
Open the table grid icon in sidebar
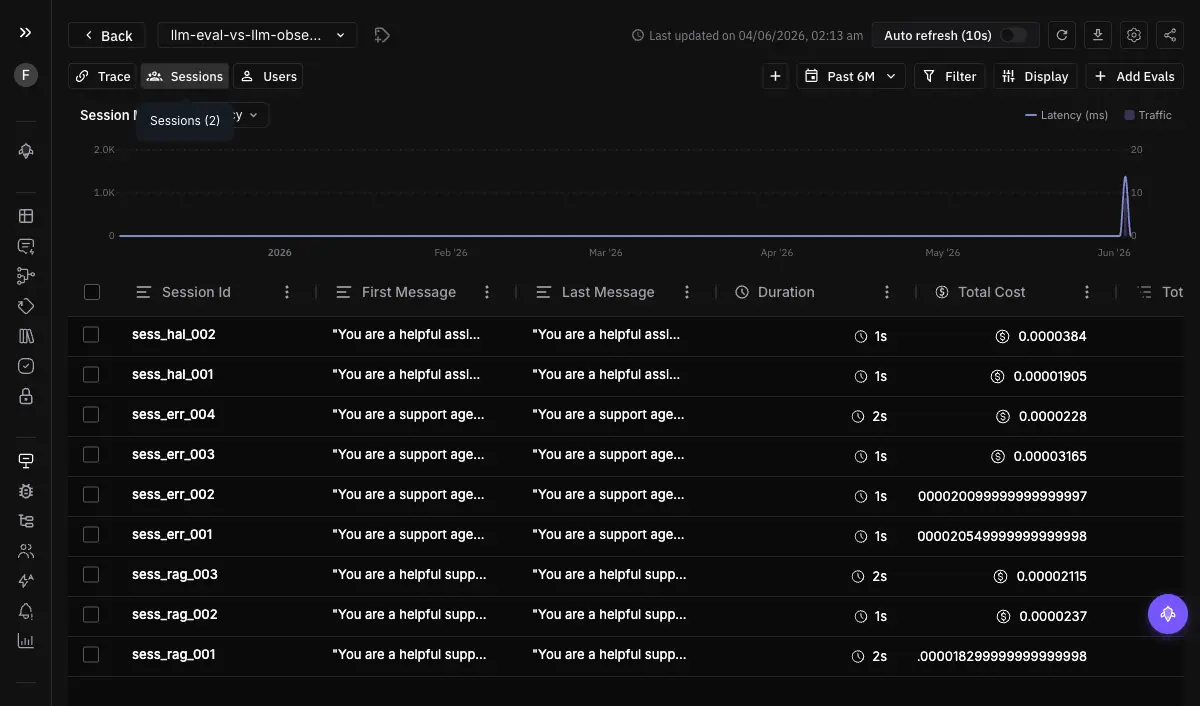point(26,216)
